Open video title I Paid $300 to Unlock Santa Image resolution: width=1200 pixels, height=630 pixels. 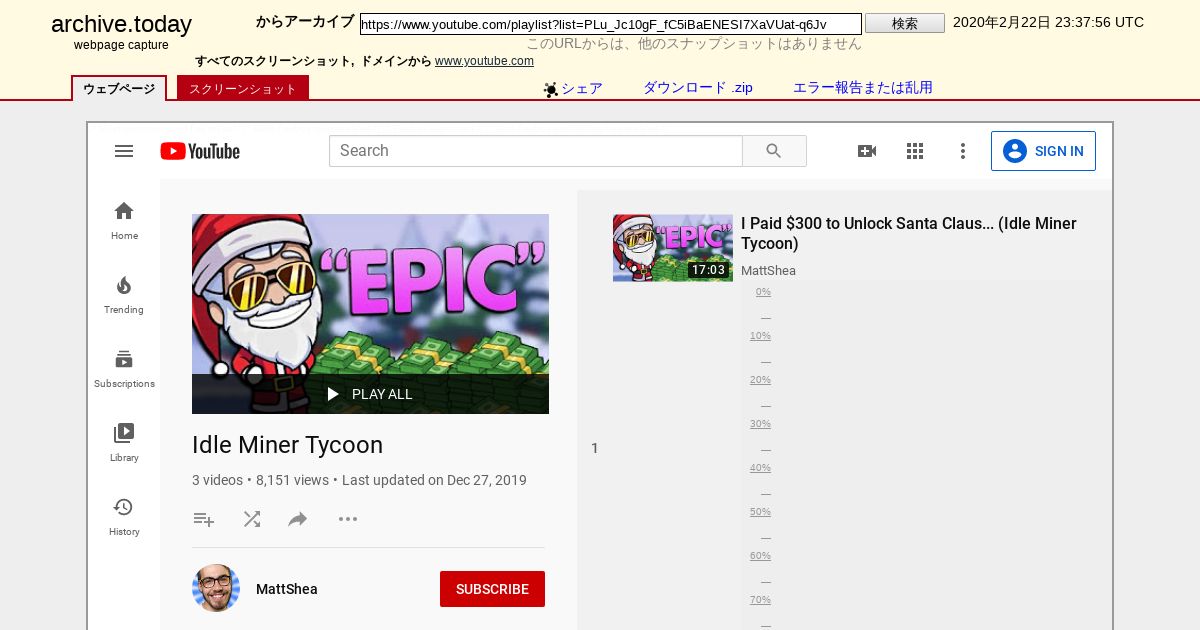[909, 233]
